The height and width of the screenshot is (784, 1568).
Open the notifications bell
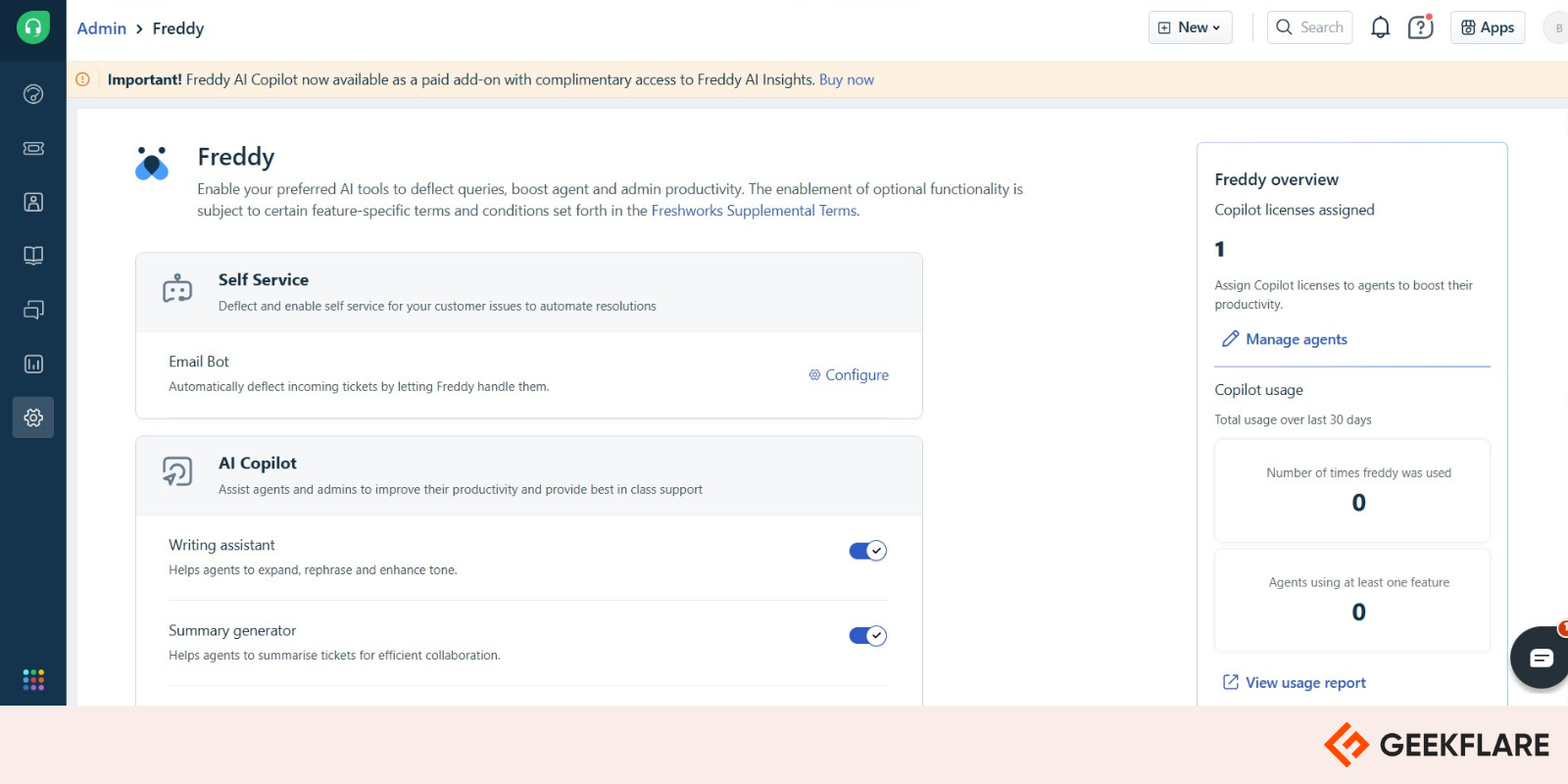1380,27
